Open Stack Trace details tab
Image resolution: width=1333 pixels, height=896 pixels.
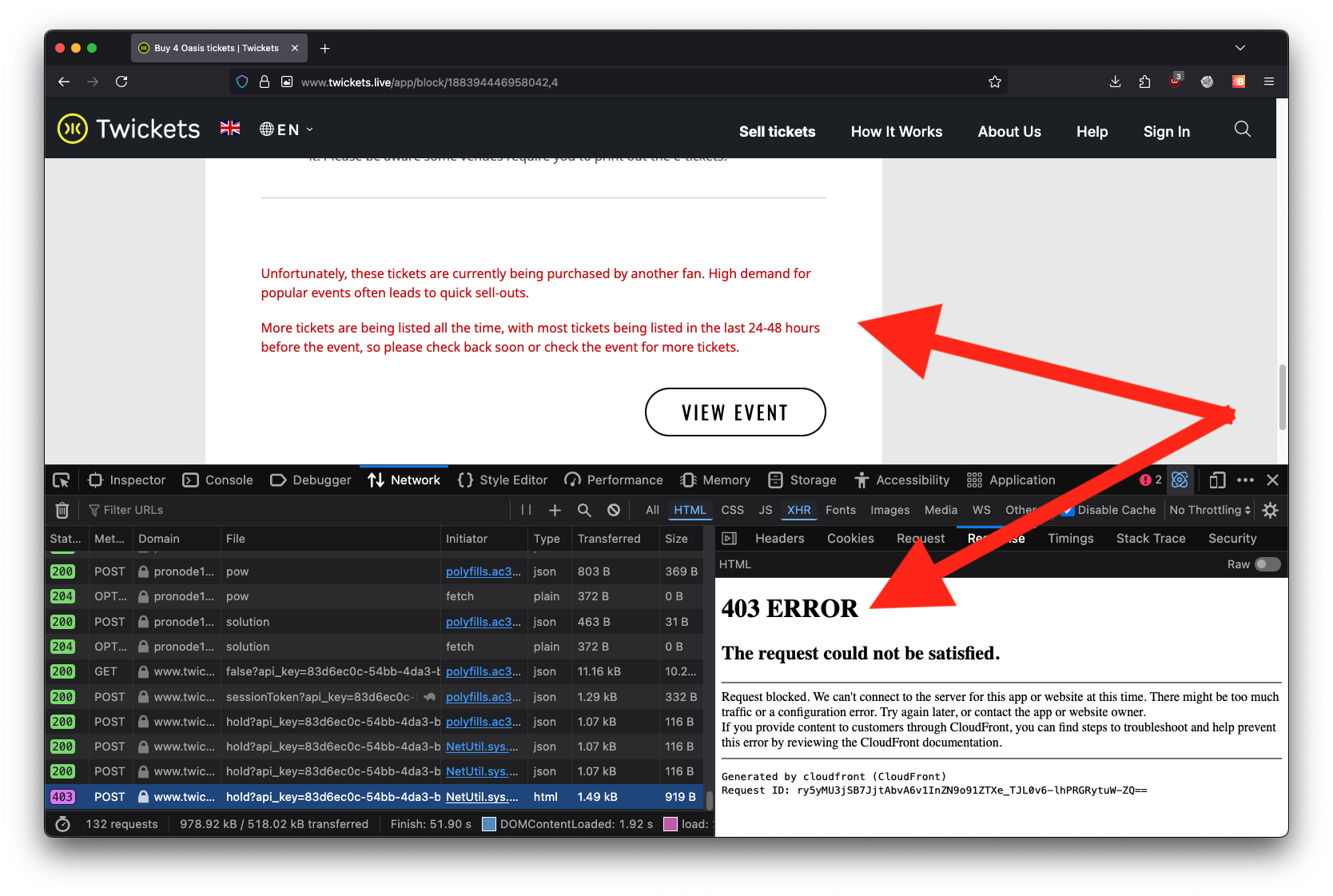pos(1150,539)
